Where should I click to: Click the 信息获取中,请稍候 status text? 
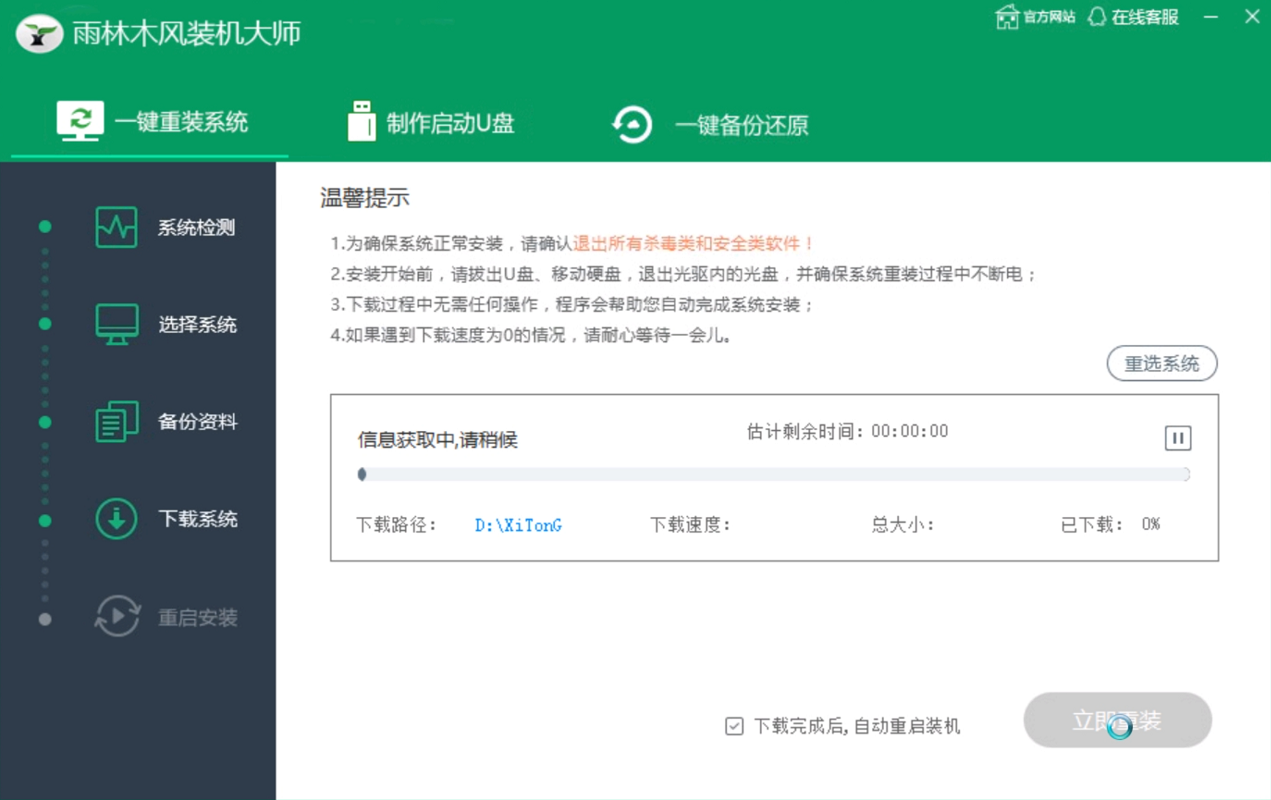[x=438, y=440]
